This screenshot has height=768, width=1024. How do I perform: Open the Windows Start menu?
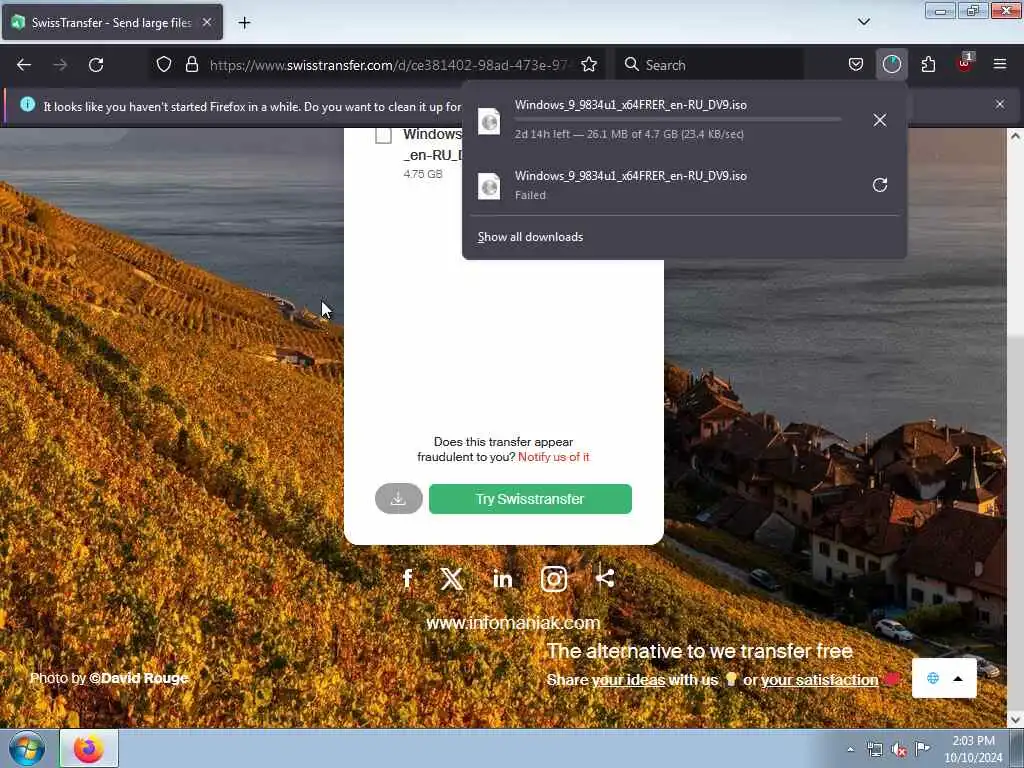(27, 748)
